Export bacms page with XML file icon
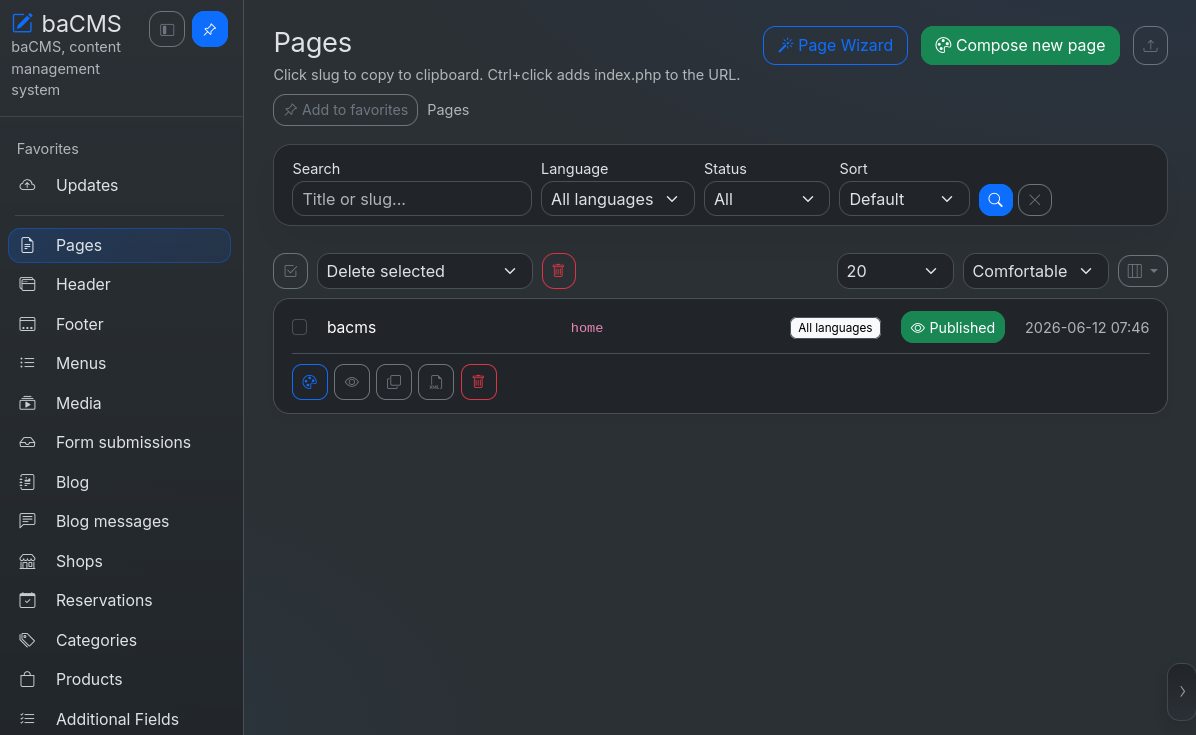The width and height of the screenshot is (1196, 735). [x=436, y=382]
